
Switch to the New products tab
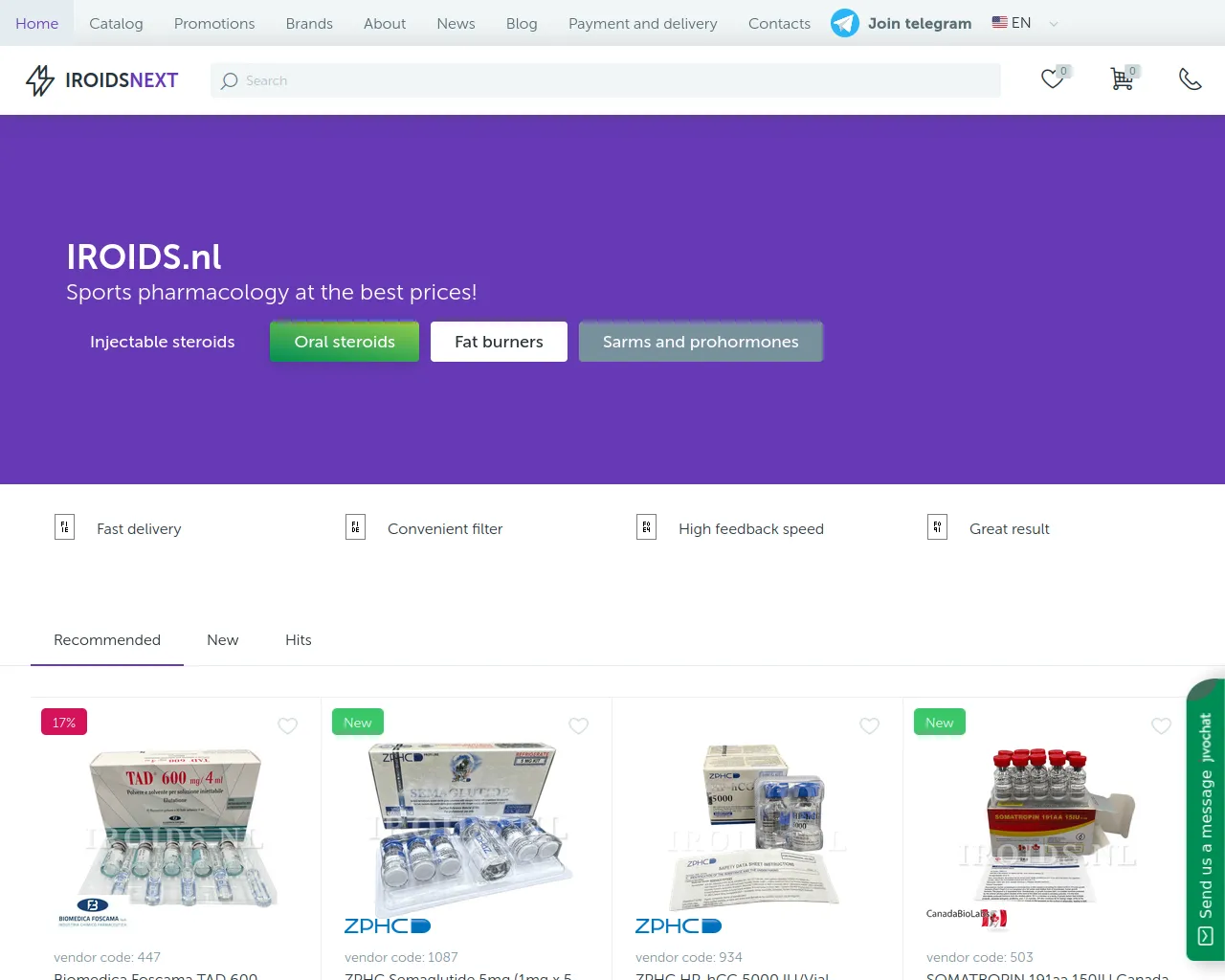click(x=223, y=639)
